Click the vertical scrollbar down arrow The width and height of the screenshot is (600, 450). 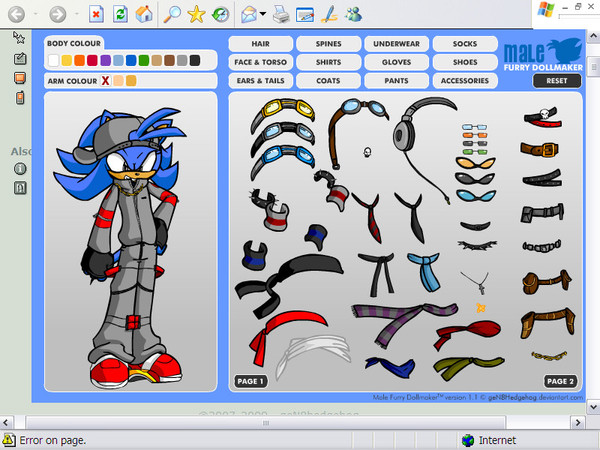(593, 406)
